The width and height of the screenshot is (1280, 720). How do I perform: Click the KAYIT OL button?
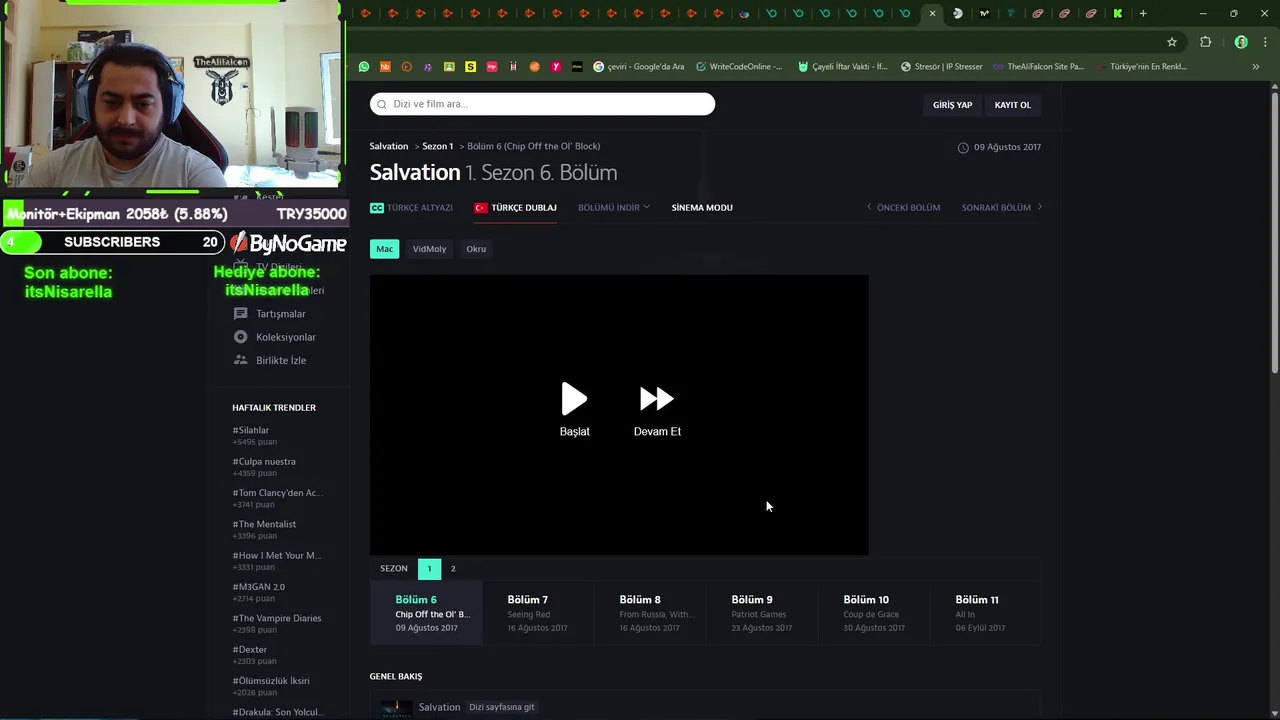click(1012, 105)
